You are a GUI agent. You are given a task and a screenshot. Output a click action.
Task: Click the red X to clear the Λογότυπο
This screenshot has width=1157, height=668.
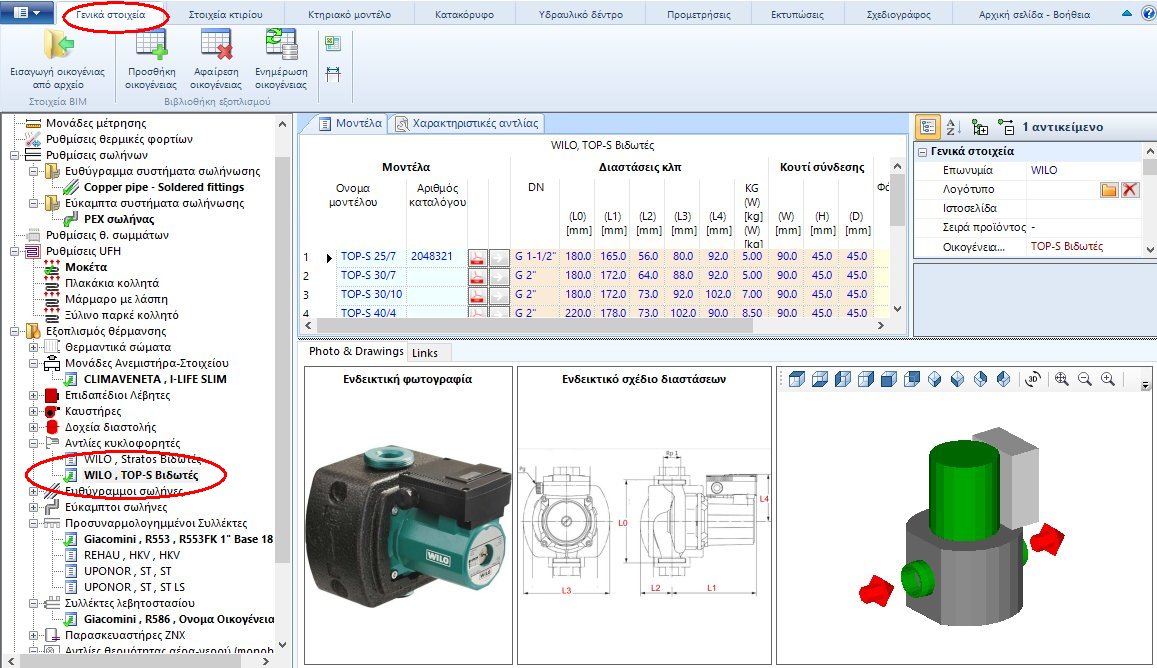point(1130,190)
